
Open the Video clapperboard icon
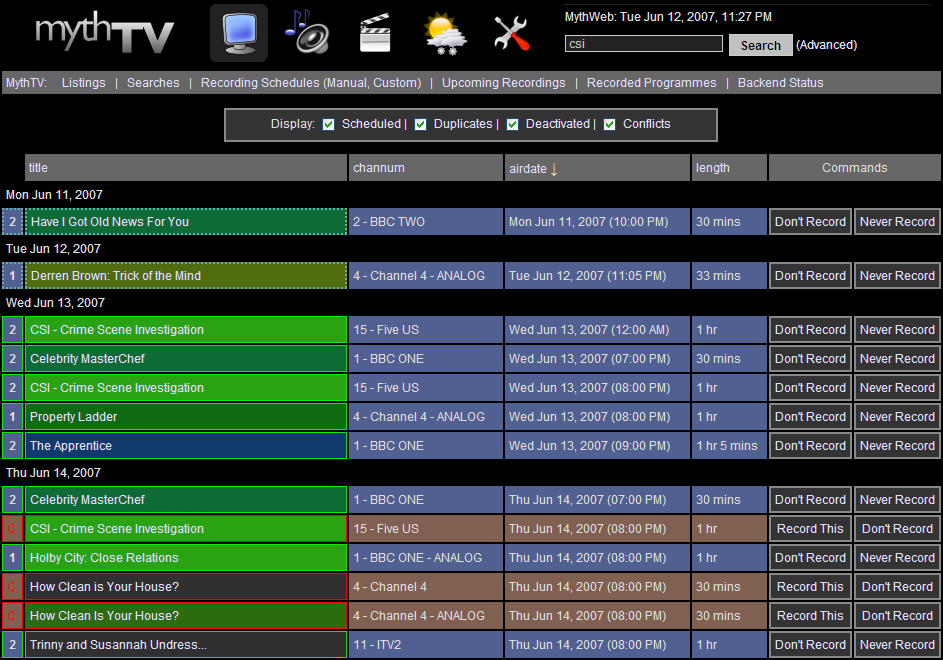pos(375,32)
